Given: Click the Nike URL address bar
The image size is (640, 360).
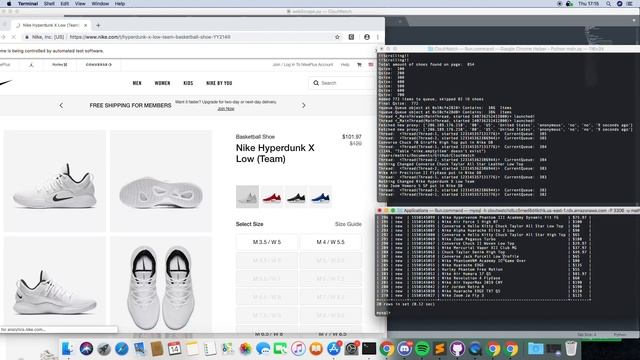Looking at the screenshot, I should point(180,37).
